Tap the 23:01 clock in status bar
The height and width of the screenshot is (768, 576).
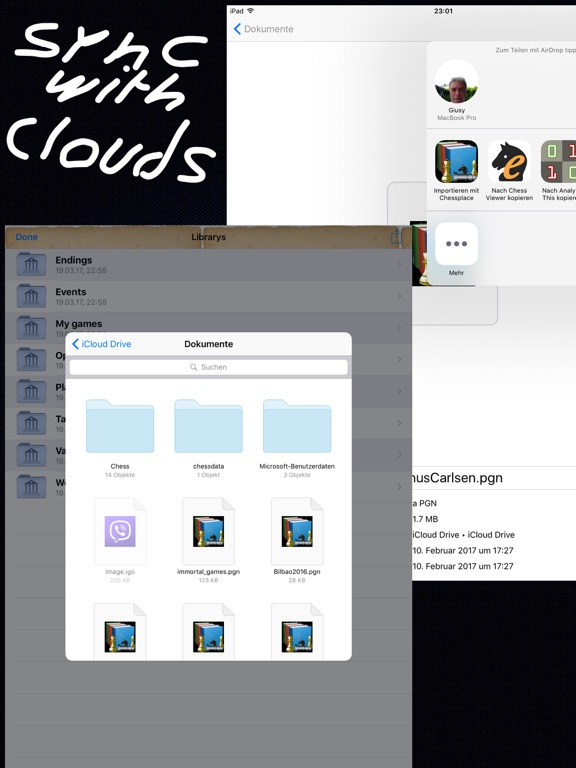(443, 11)
